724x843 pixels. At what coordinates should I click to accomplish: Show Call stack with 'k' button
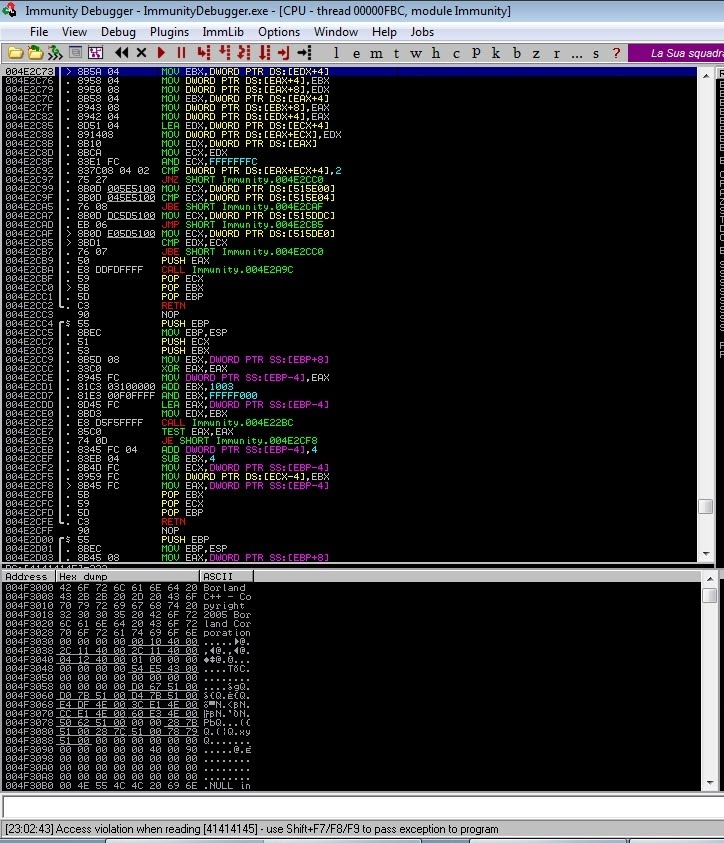tap(496, 53)
